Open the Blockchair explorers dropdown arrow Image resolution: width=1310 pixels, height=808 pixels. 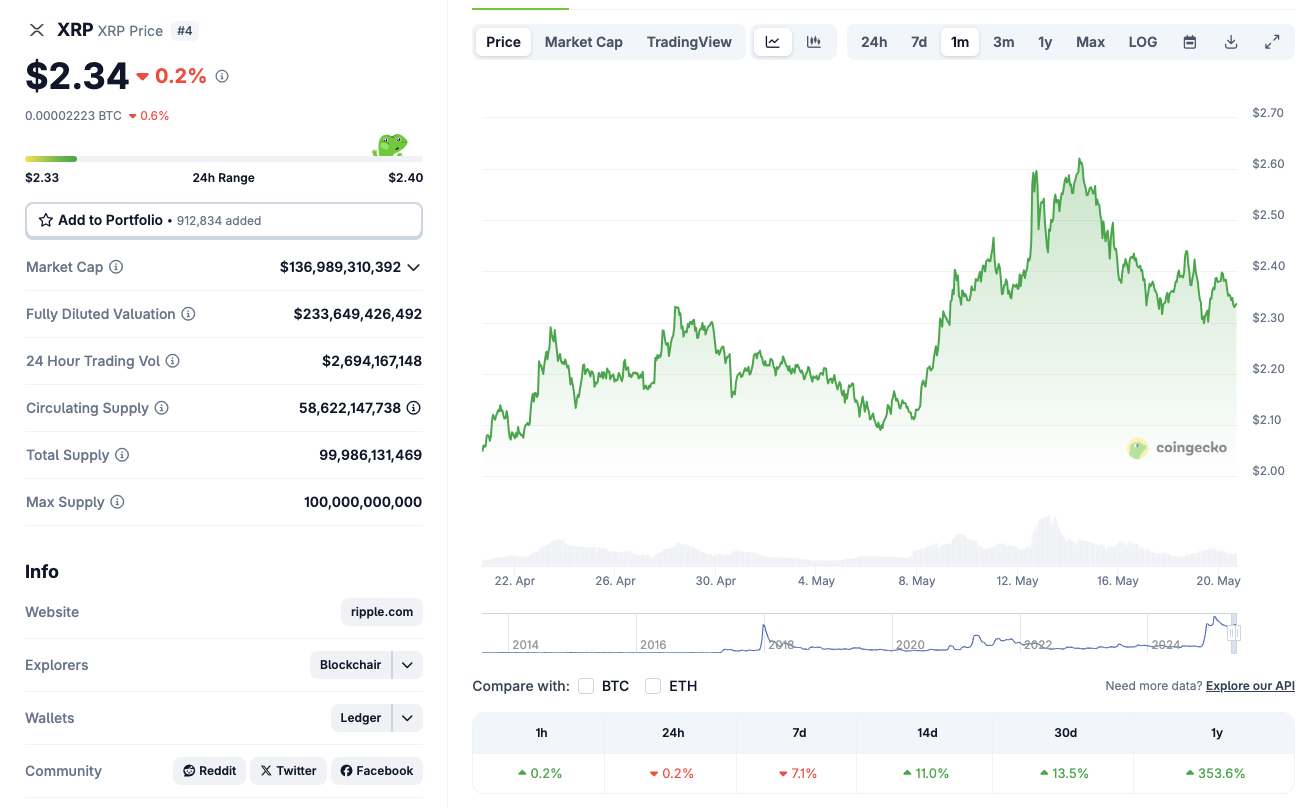click(x=407, y=665)
